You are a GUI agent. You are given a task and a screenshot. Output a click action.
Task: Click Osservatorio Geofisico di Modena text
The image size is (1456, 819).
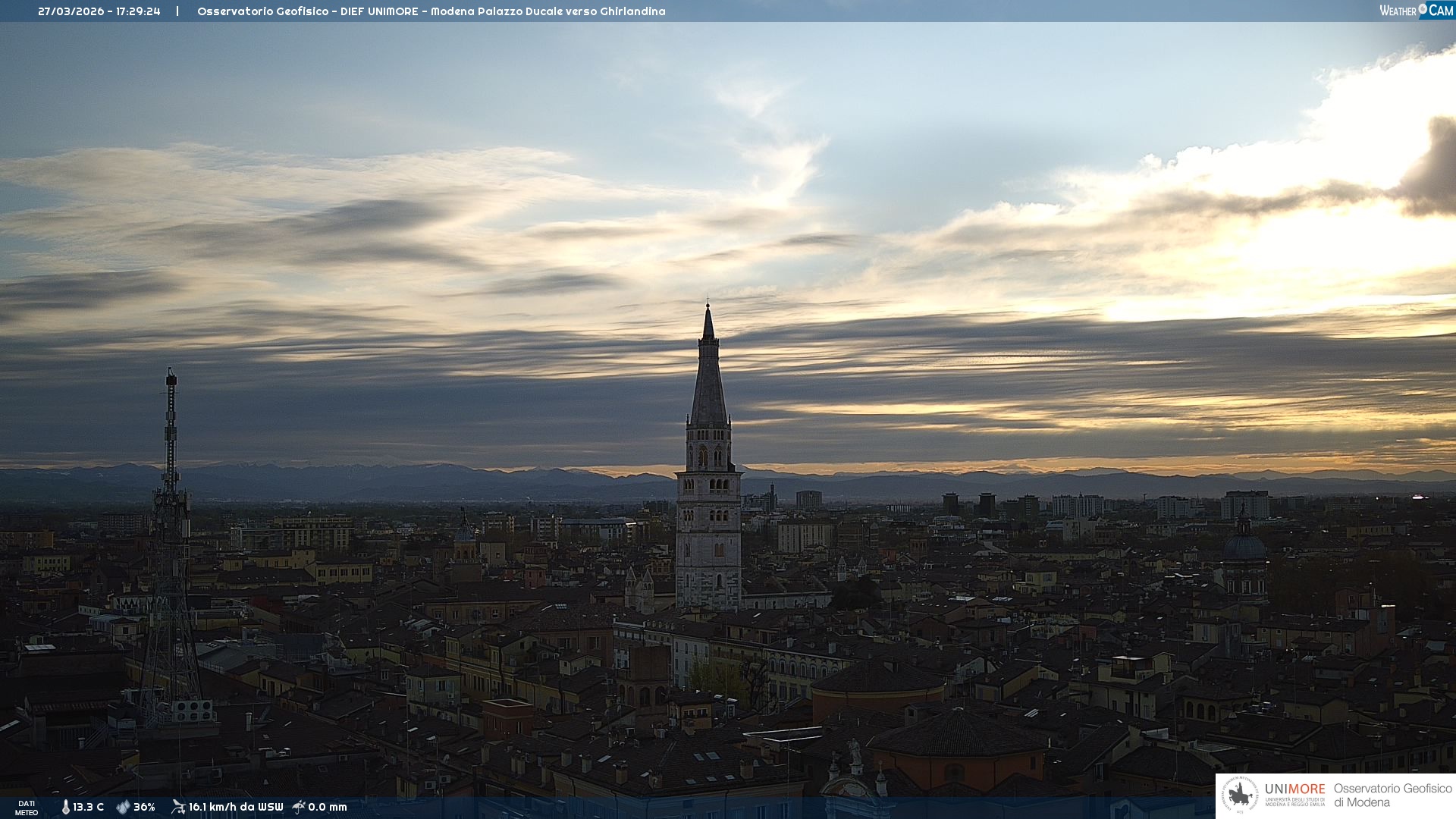(1392, 795)
